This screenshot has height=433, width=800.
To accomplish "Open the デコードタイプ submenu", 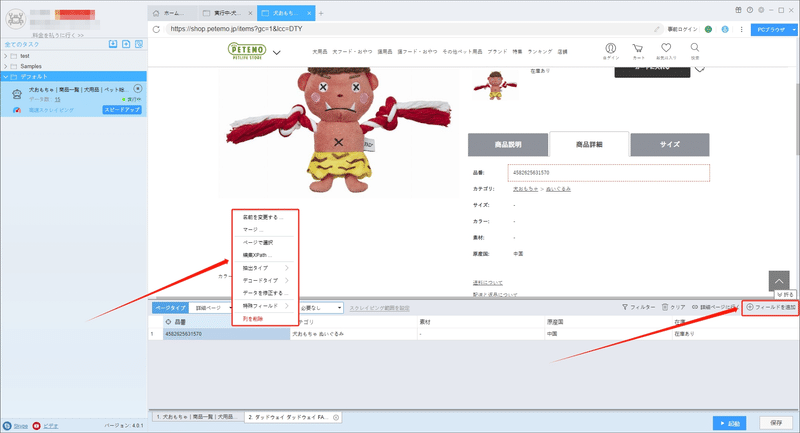I will 264,281.
